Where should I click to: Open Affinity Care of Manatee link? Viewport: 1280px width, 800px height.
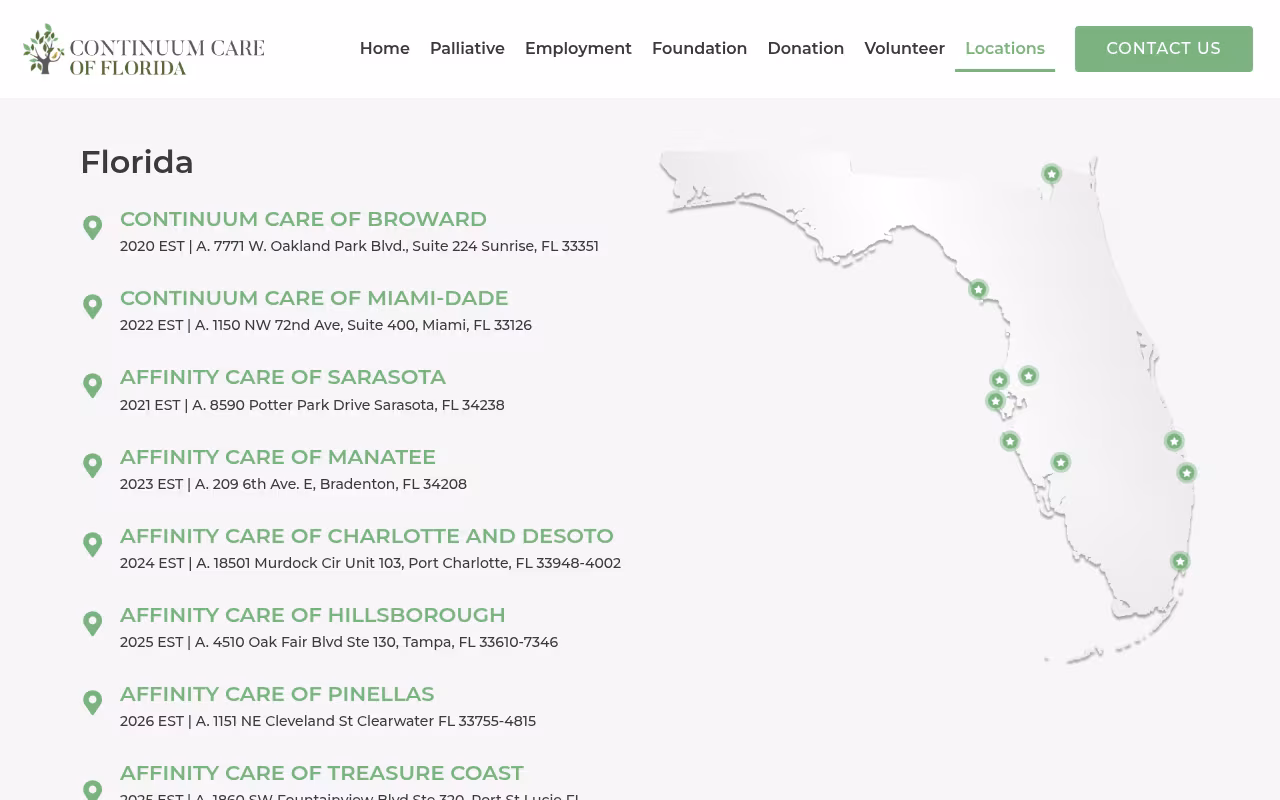click(x=278, y=457)
